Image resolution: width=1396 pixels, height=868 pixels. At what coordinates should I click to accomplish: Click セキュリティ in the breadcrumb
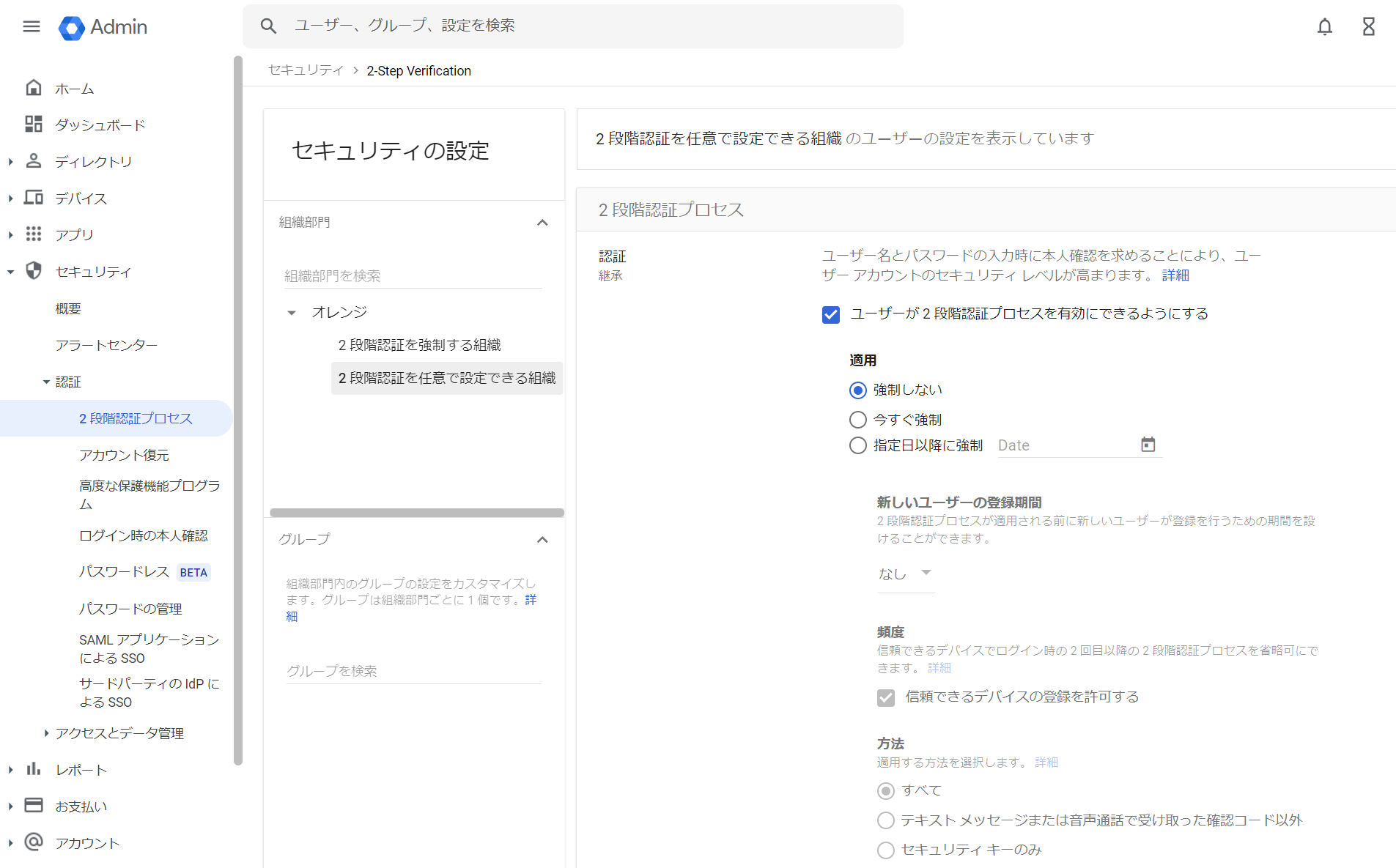(306, 70)
